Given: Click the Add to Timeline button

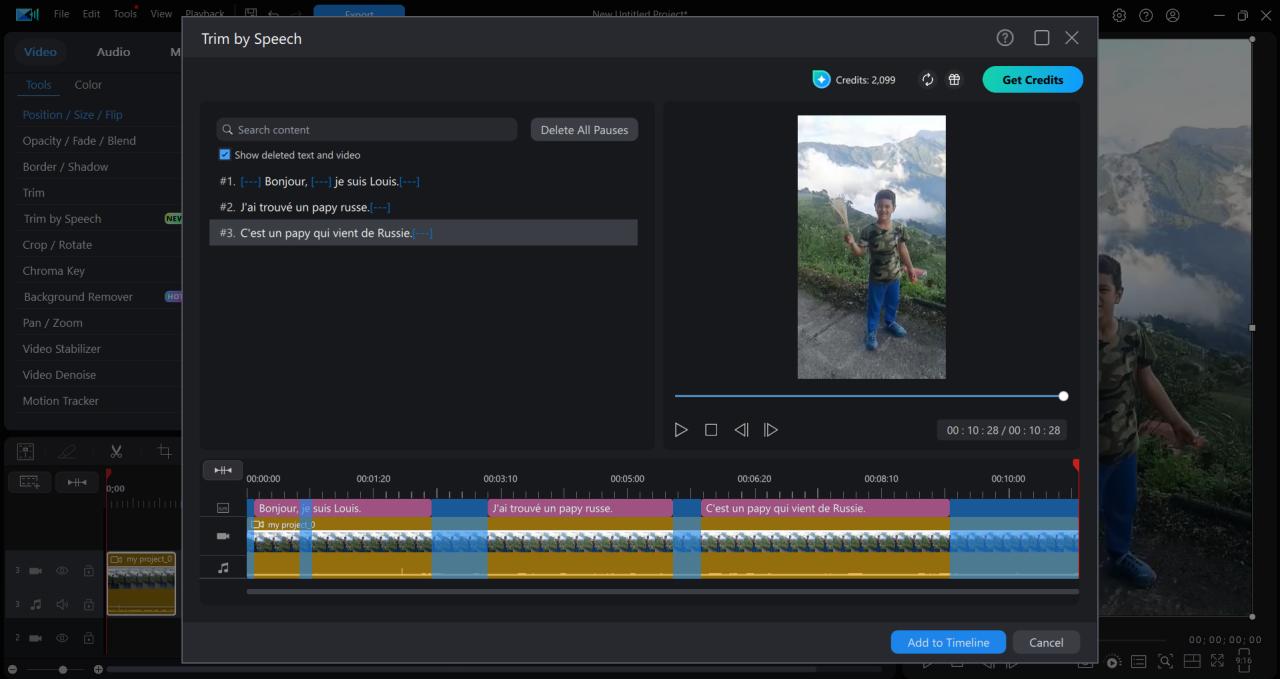Looking at the screenshot, I should tap(948, 642).
